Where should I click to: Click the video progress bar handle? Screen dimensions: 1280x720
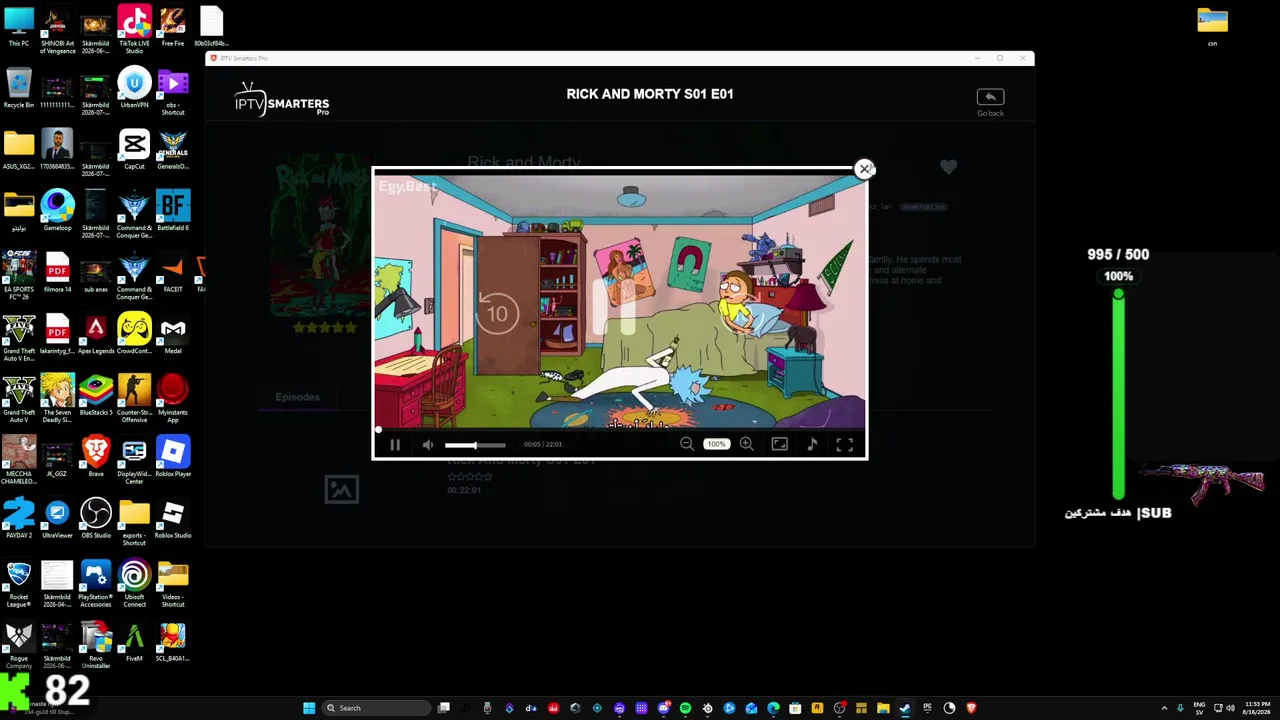(378, 429)
